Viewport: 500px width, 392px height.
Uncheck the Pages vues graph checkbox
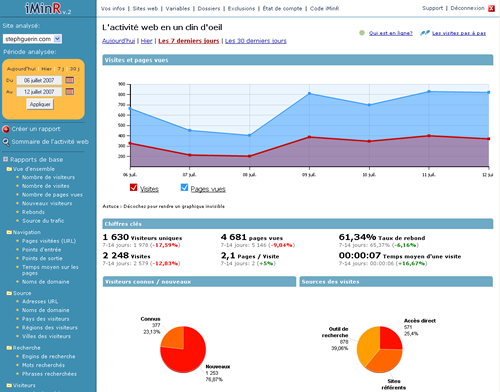tap(184, 188)
